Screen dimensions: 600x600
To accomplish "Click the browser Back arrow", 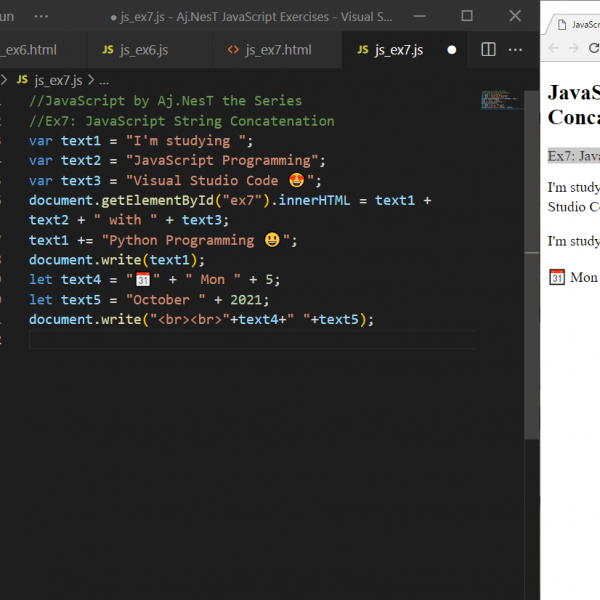I will [x=554, y=48].
